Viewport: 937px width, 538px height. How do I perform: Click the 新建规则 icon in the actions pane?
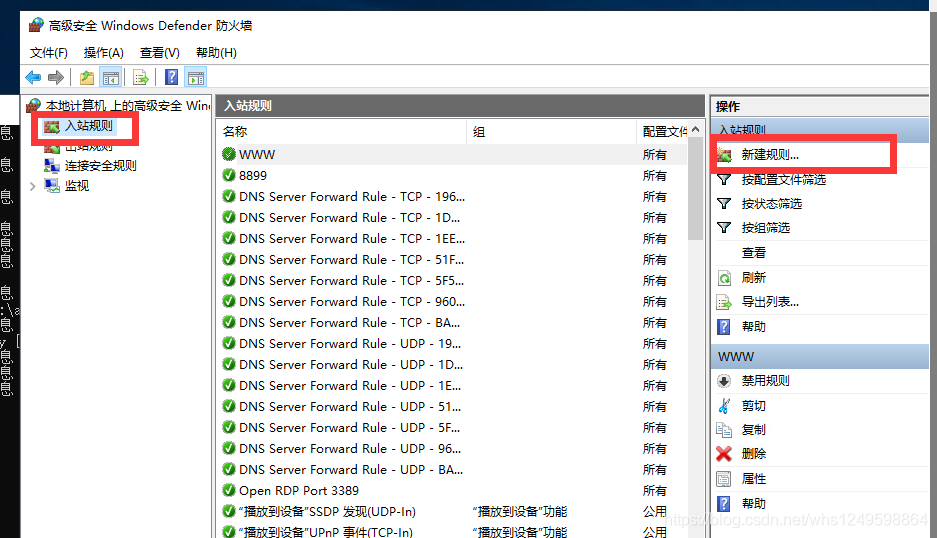click(724, 155)
